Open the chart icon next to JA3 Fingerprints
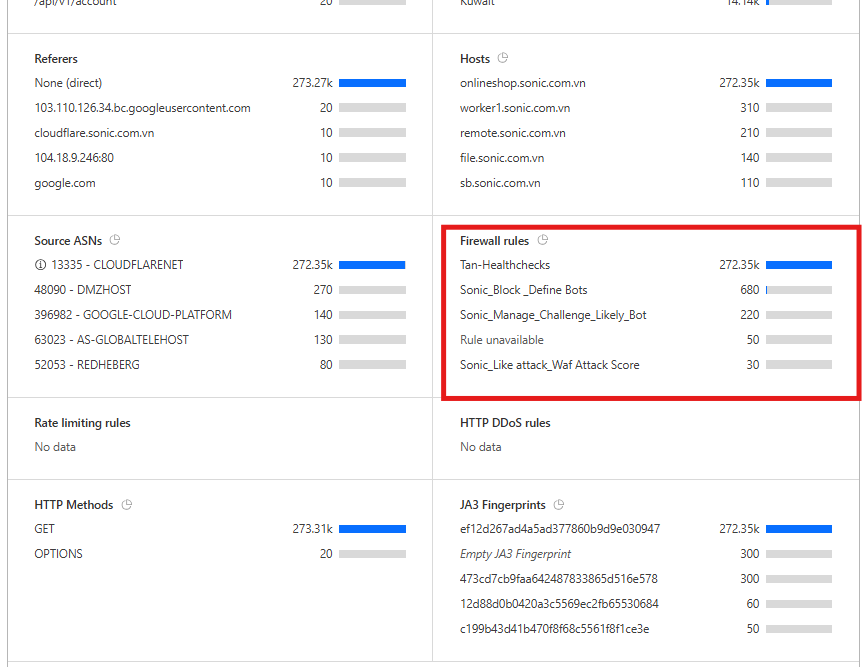The width and height of the screenshot is (866, 667). 559,505
